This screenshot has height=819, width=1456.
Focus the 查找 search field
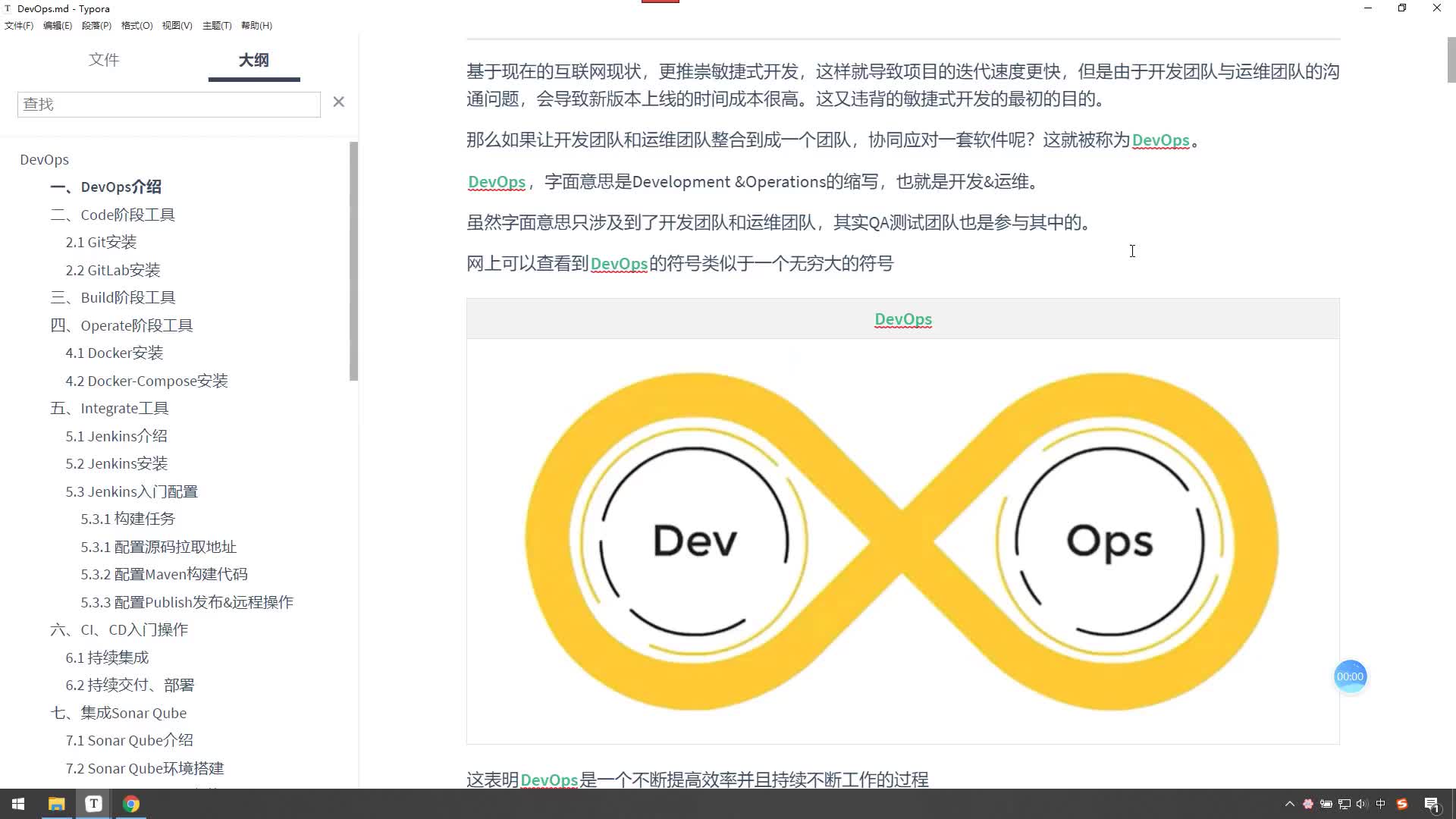pos(169,104)
